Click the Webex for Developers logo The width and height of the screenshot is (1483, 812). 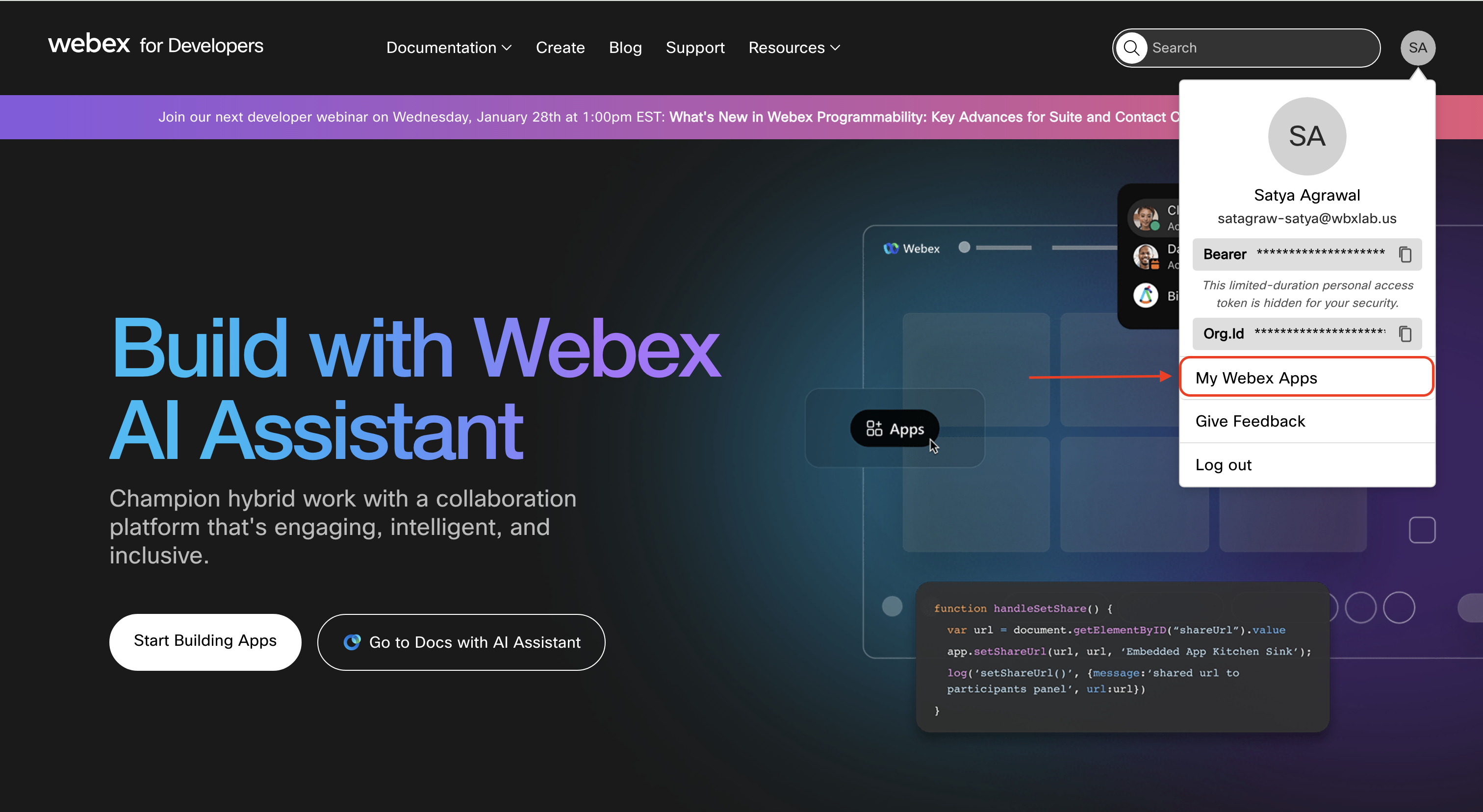pyautogui.click(x=156, y=46)
